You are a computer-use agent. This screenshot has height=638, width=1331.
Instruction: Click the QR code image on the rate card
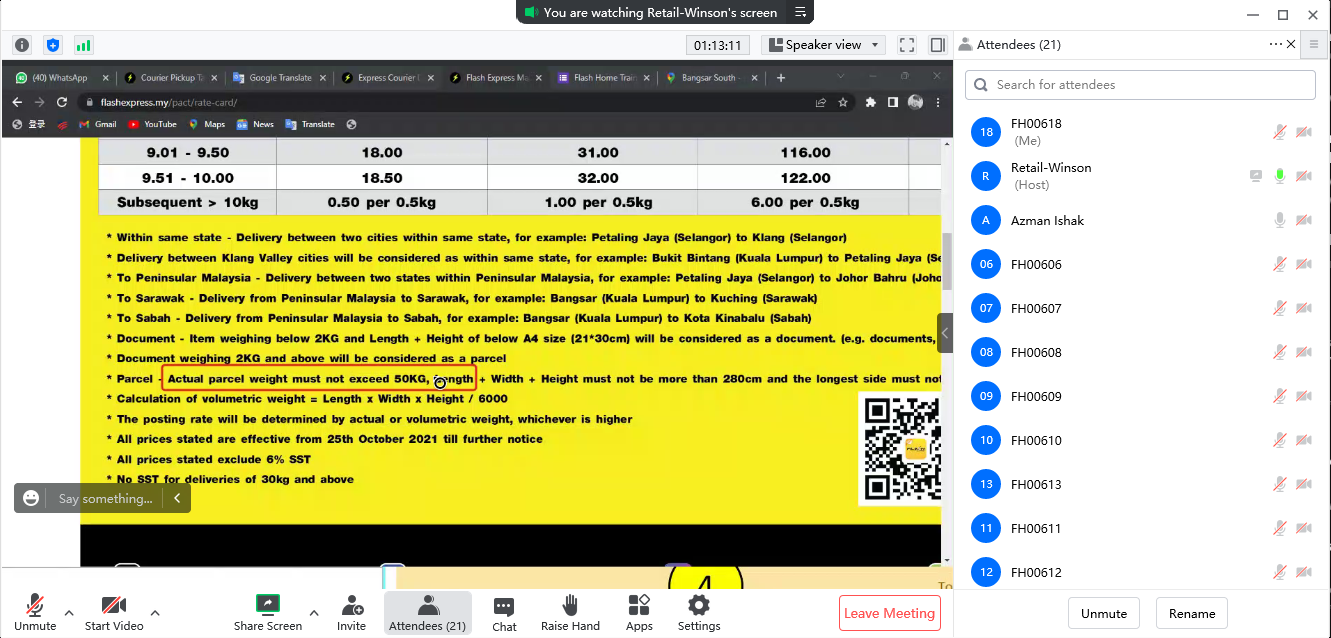[902, 449]
